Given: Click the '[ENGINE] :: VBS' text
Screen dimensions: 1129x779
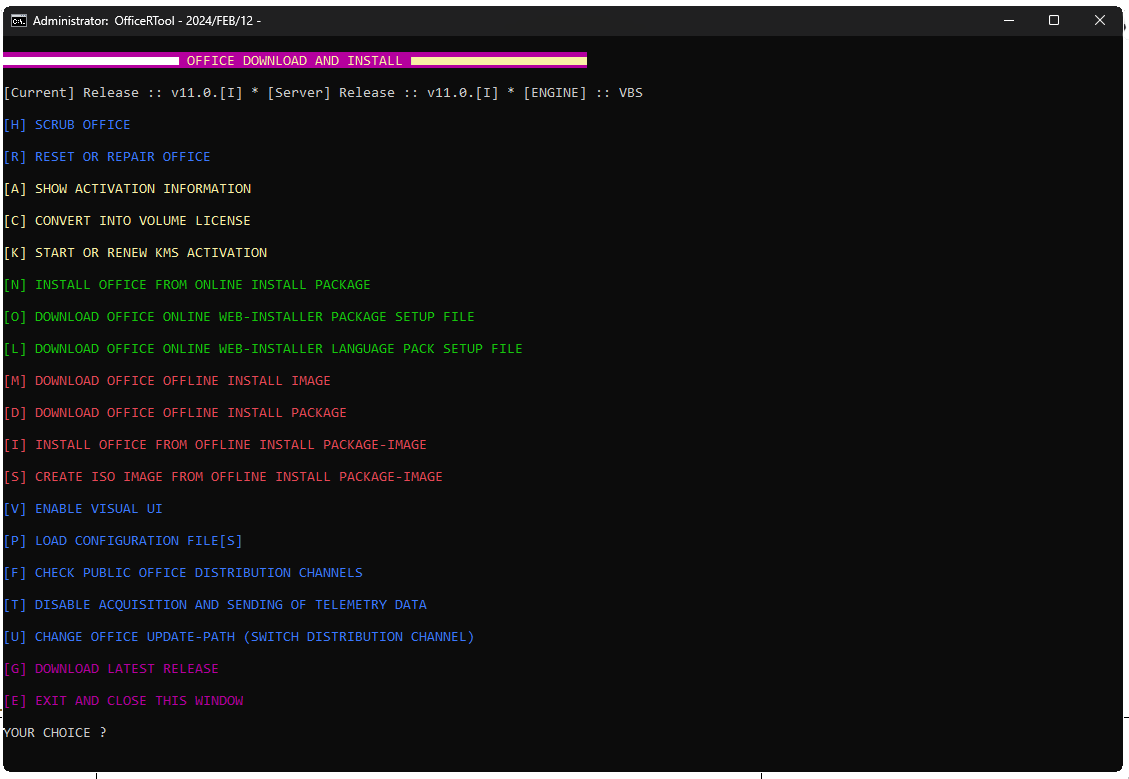Looking at the screenshot, I should 583,93.
